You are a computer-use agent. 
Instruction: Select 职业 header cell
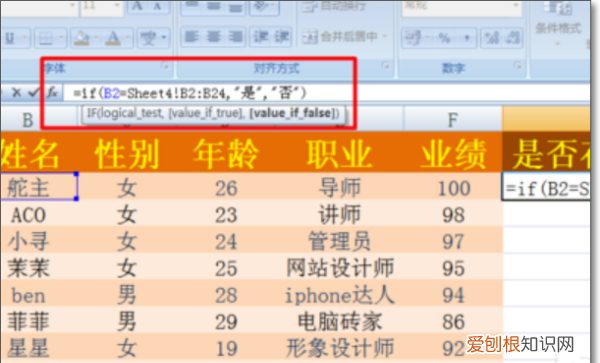[x=339, y=154]
